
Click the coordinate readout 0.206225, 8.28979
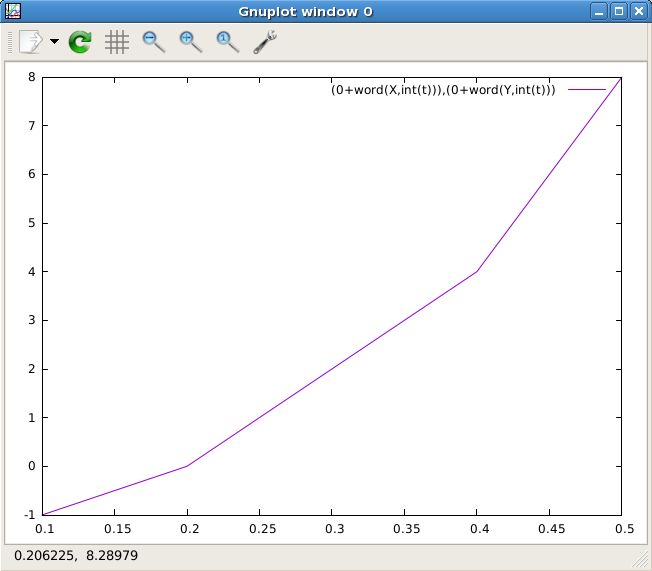[x=76, y=555]
